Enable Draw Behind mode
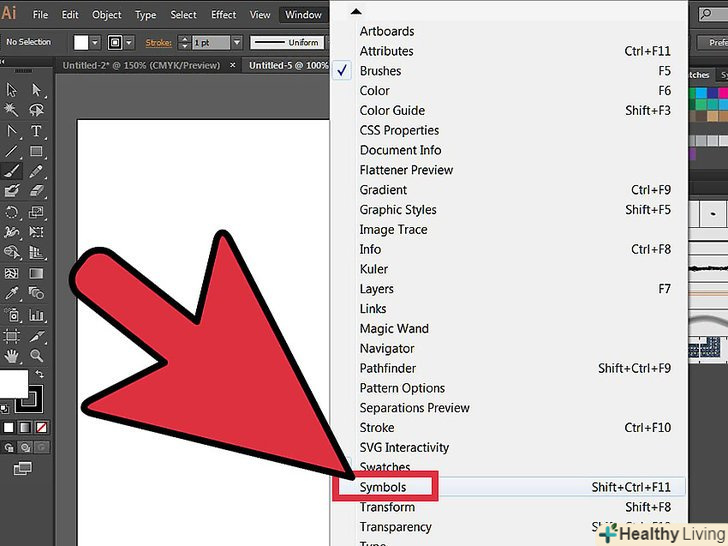 [25, 448]
